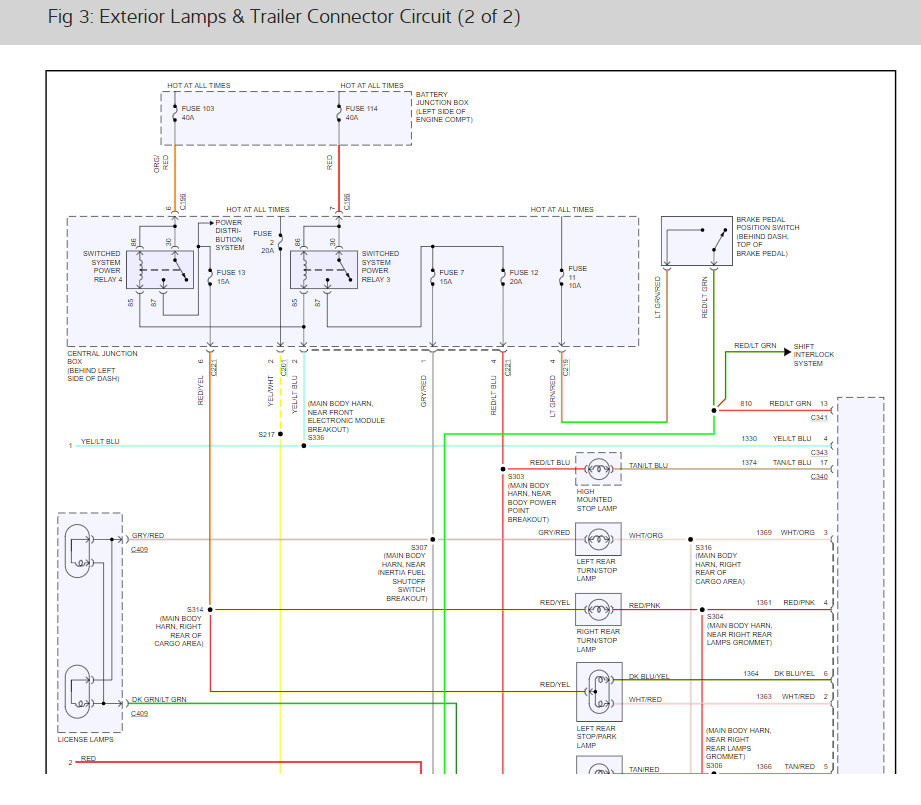Click the 'FUSE 12 20A' label
The height and width of the screenshot is (805, 921).
tap(524, 277)
